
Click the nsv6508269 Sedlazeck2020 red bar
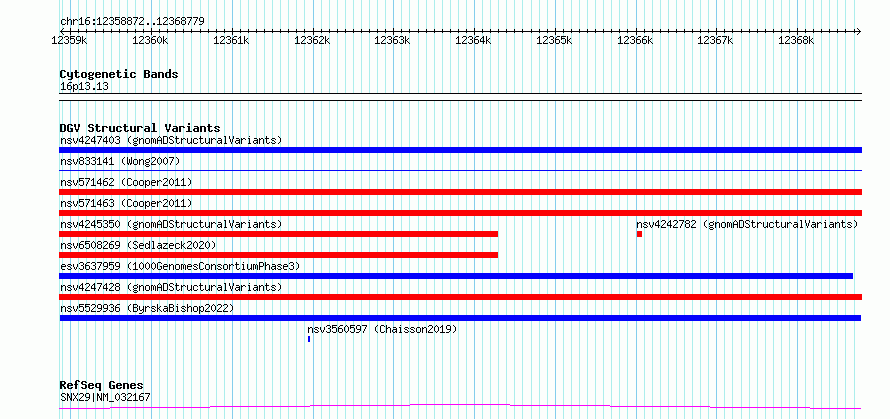278,255
